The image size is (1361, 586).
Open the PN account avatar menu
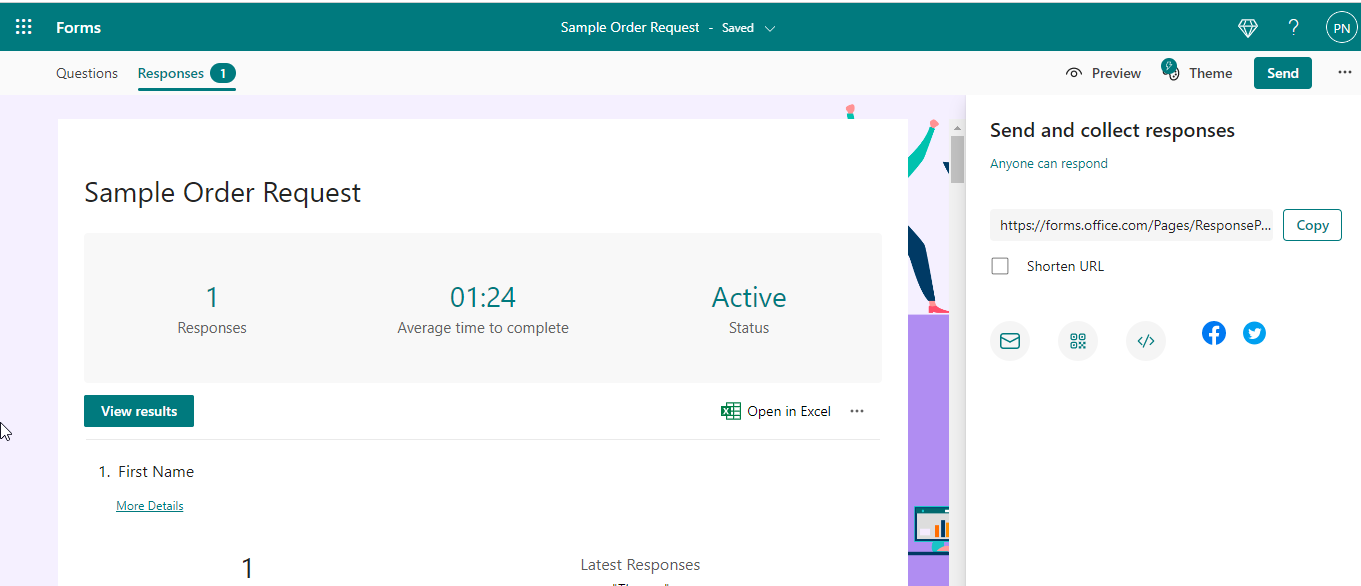click(x=1341, y=27)
